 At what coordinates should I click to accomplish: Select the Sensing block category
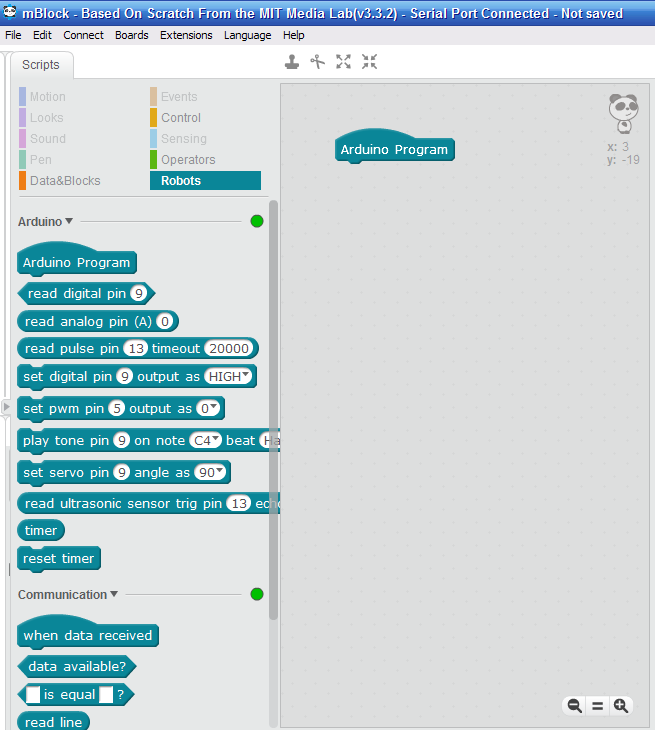[x=184, y=138]
